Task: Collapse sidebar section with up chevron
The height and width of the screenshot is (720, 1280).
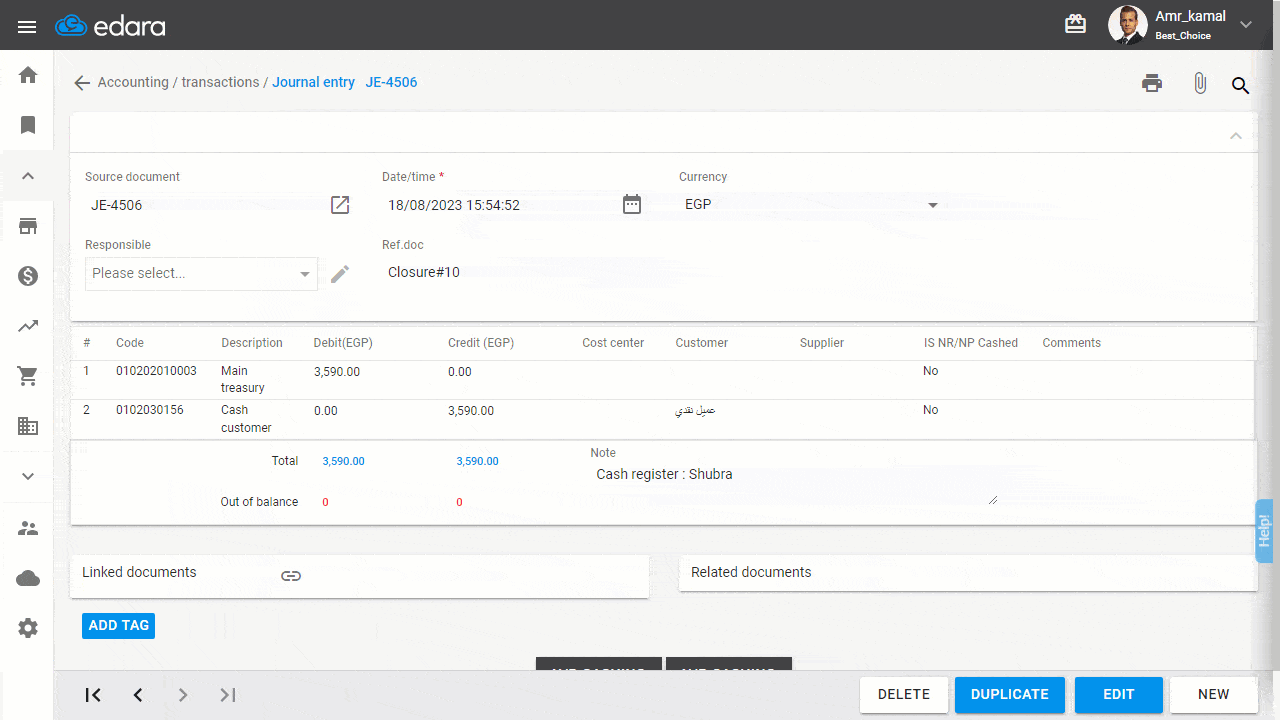Action: point(28,176)
